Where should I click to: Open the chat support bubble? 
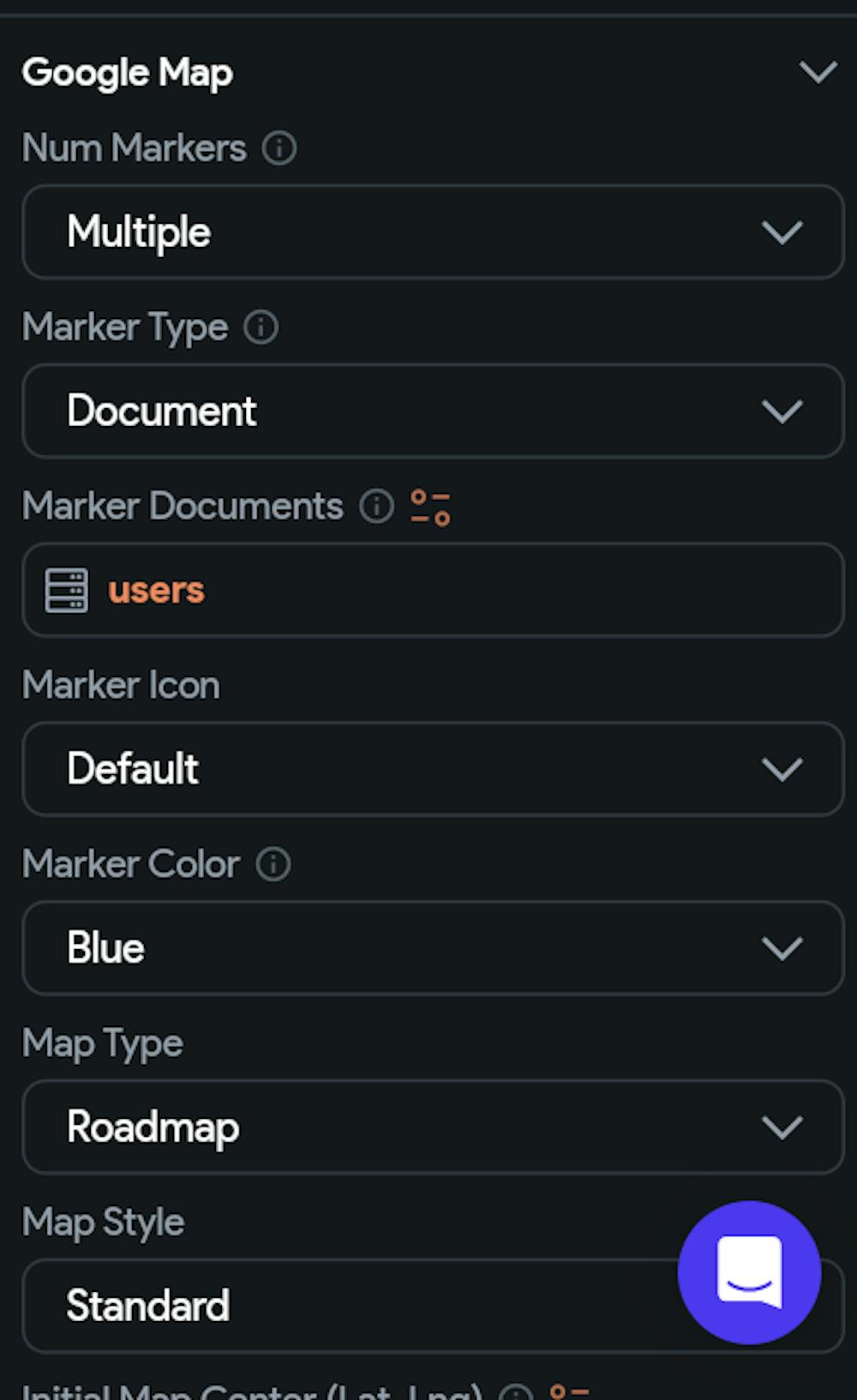tap(749, 1272)
